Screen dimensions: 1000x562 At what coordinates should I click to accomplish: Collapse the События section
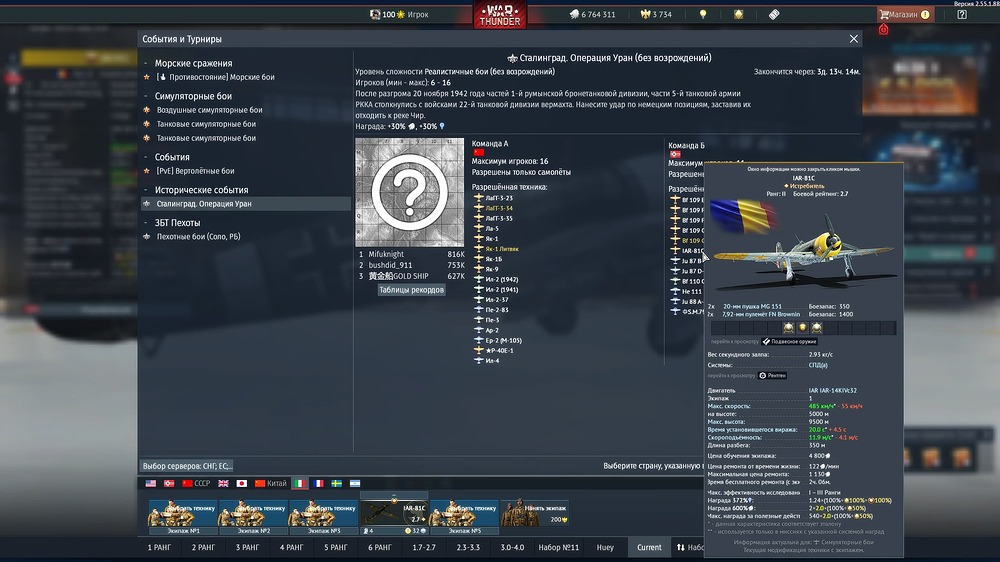click(146, 157)
